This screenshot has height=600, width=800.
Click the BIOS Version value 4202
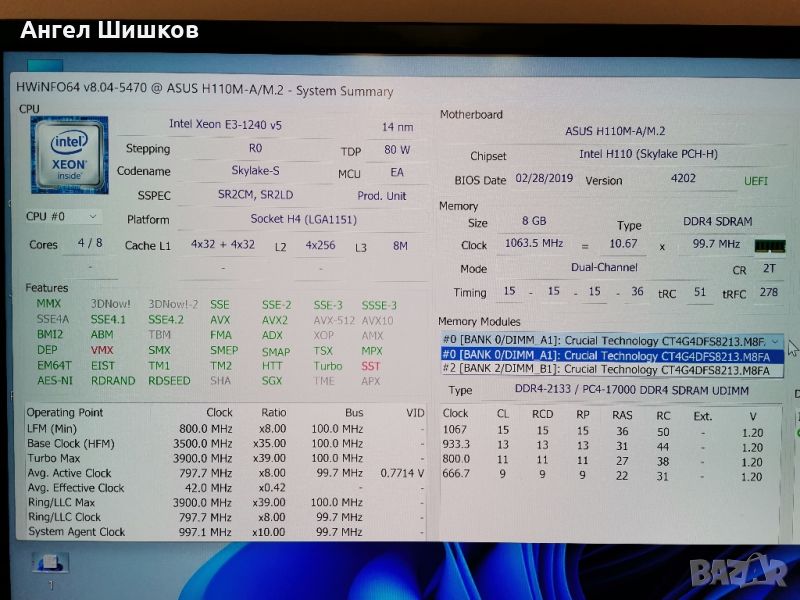683,178
